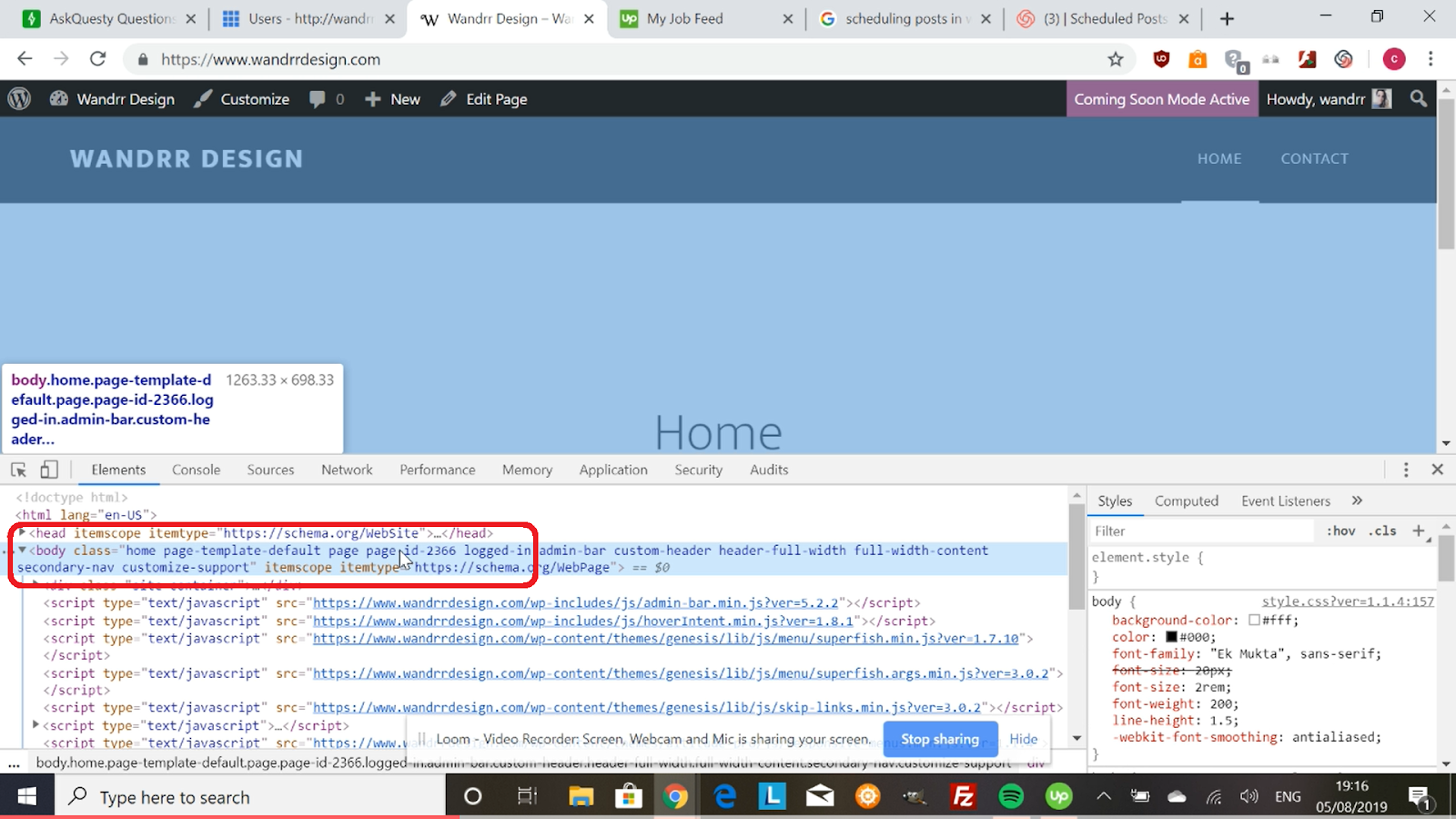Click the black color swatch for color

click(x=1172, y=637)
